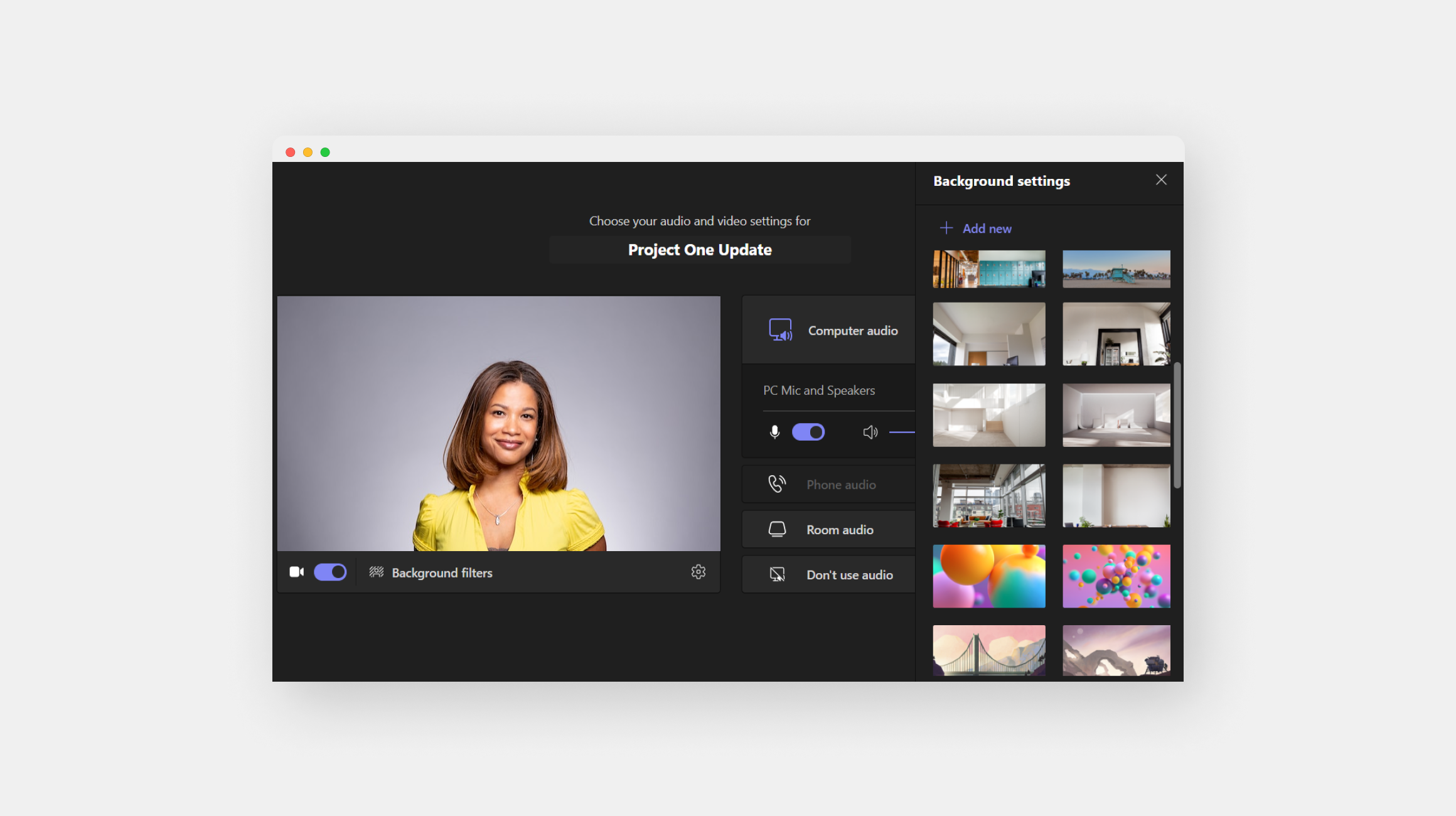Image resolution: width=1456 pixels, height=816 pixels.
Task: Click the background list scrollbar
Action: (1177, 425)
